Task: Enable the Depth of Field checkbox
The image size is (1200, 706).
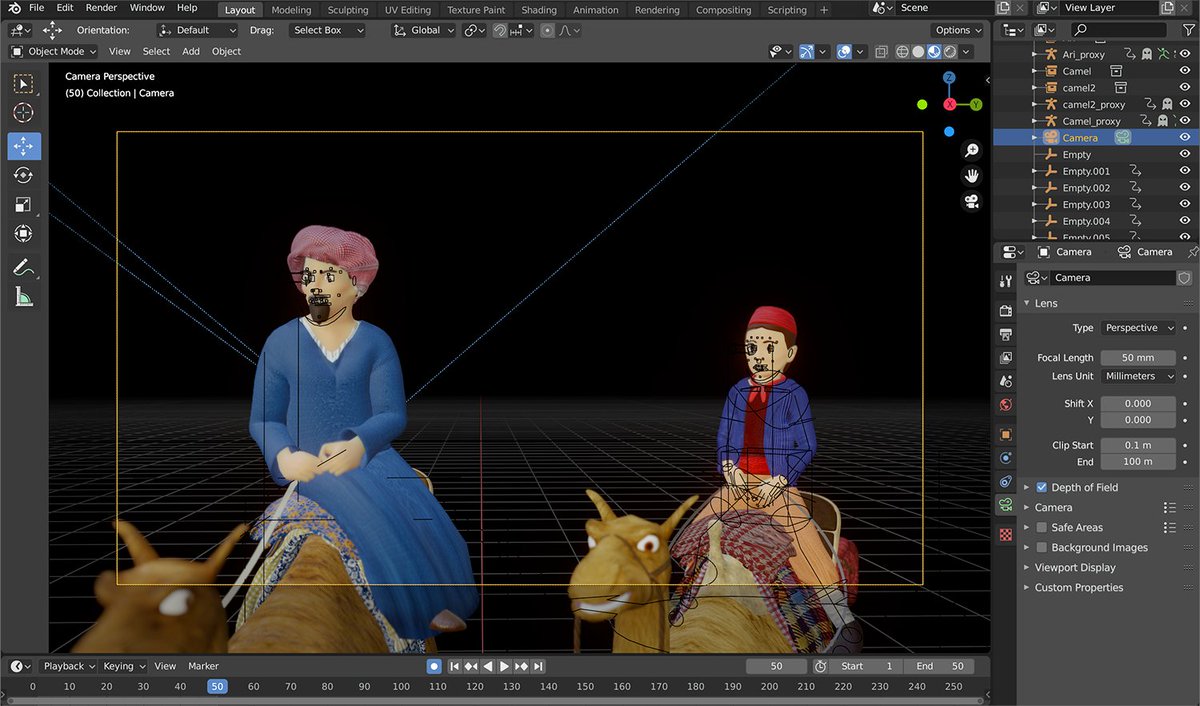Action: point(1042,487)
